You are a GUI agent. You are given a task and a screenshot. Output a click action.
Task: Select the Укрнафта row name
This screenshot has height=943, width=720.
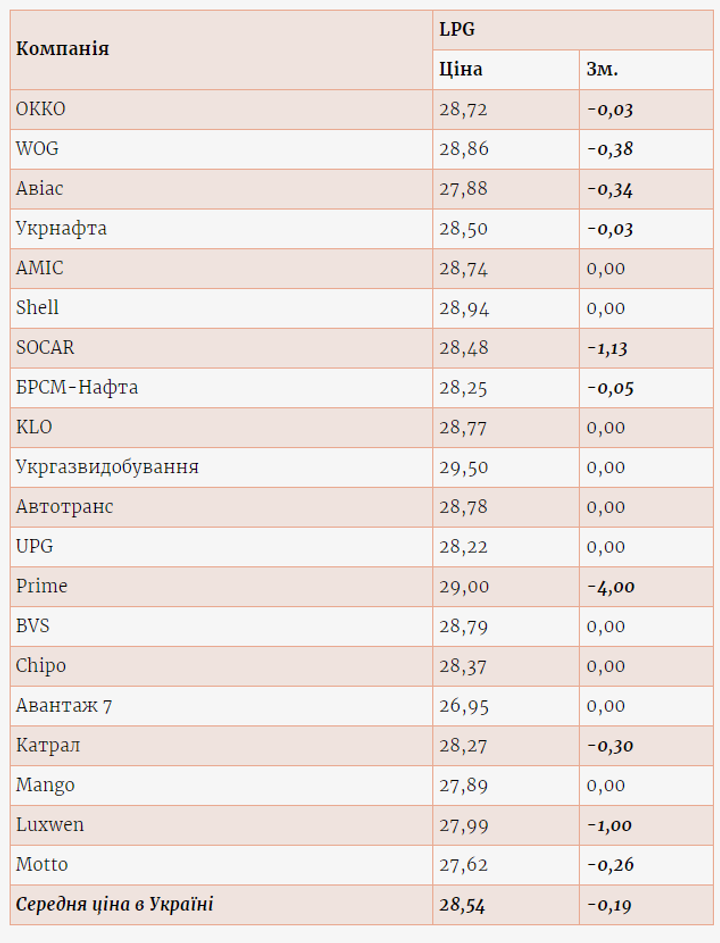tap(62, 228)
